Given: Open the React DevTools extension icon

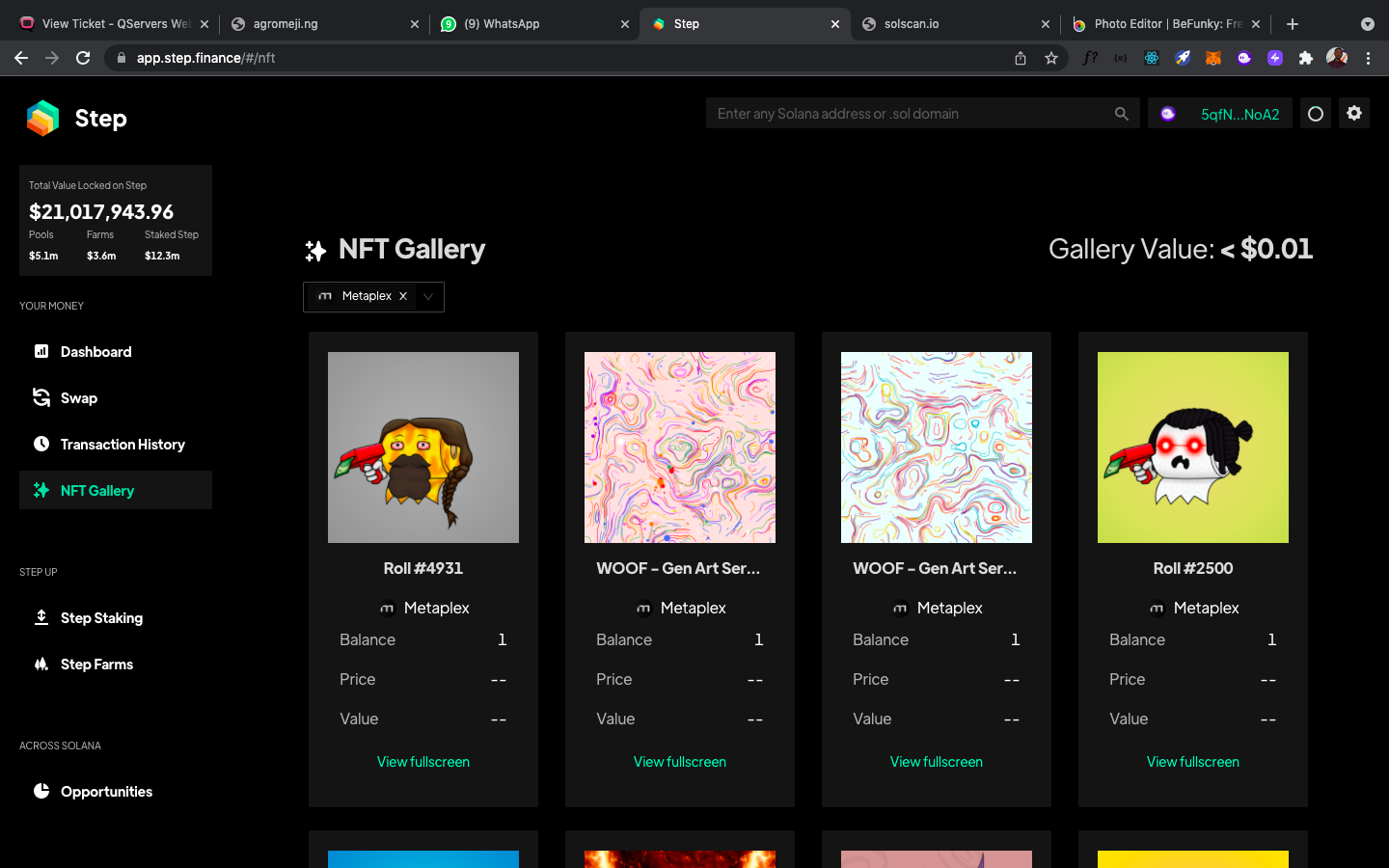Looking at the screenshot, I should coord(1152,58).
